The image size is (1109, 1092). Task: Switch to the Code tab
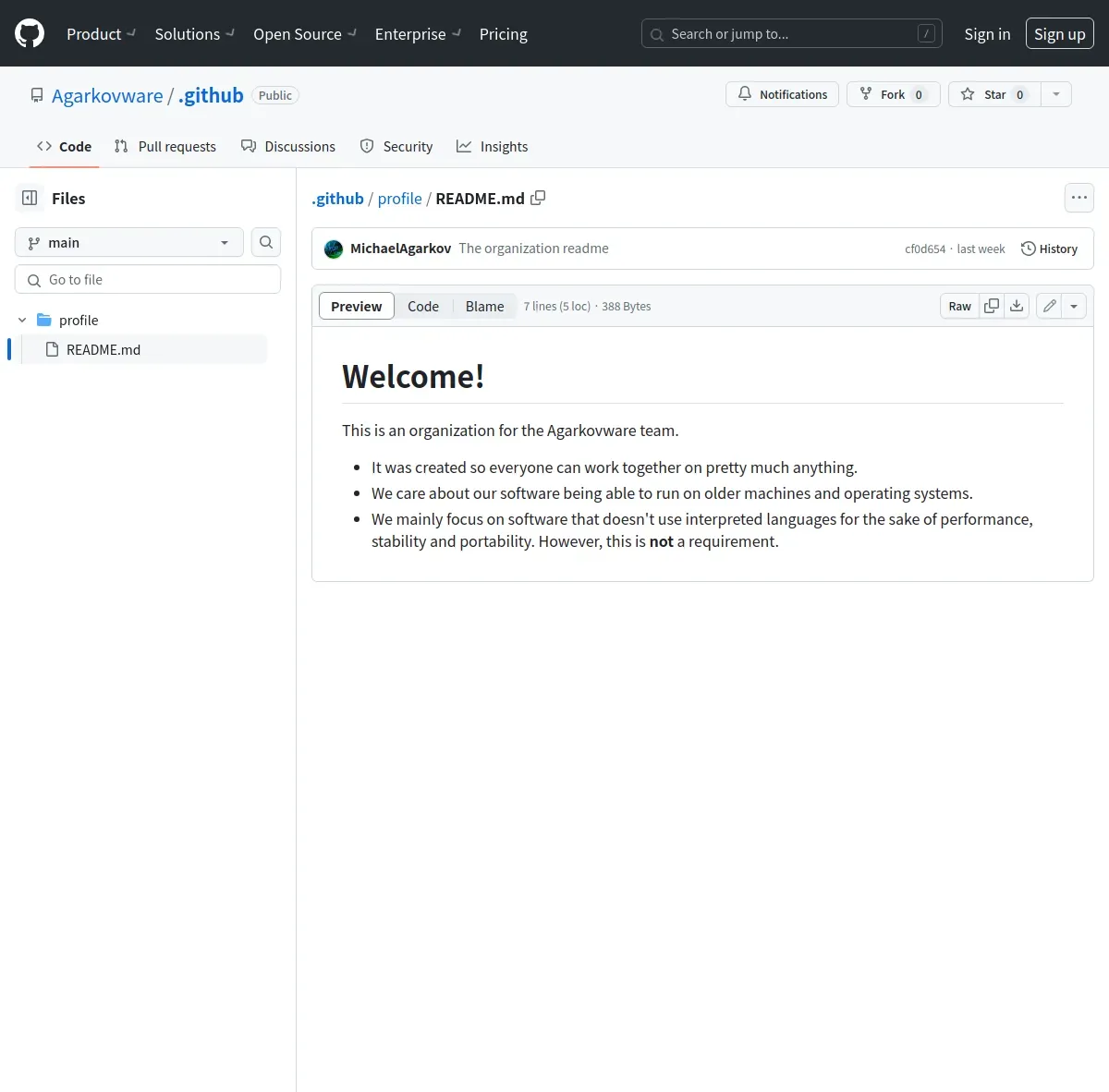64,146
